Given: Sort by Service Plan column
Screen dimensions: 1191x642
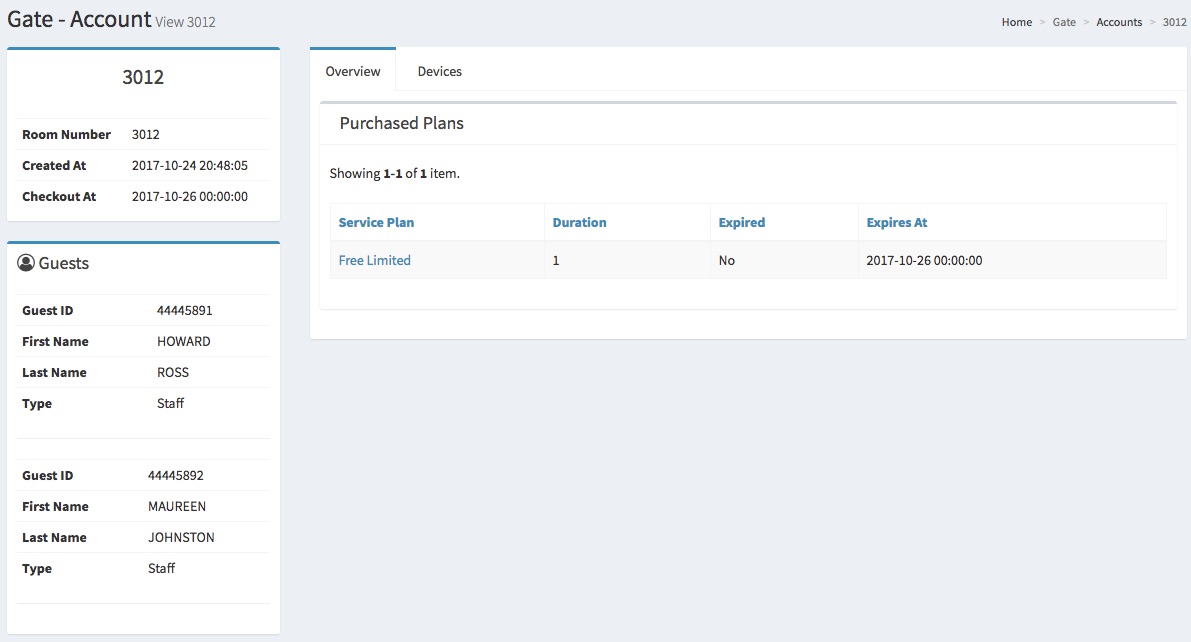Looking at the screenshot, I should point(376,222).
